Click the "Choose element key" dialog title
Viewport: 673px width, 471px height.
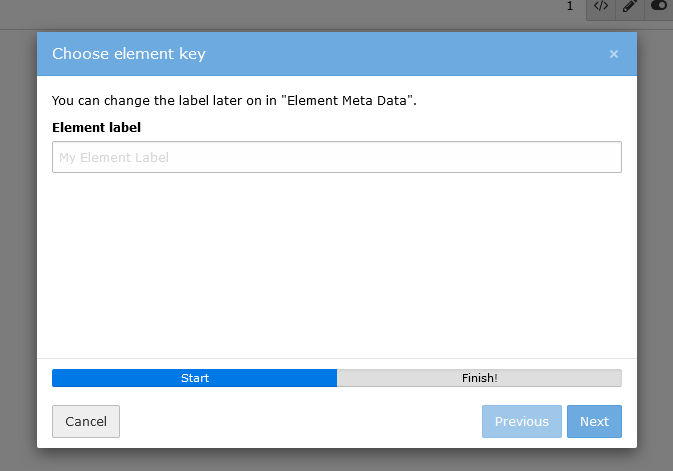(x=129, y=54)
